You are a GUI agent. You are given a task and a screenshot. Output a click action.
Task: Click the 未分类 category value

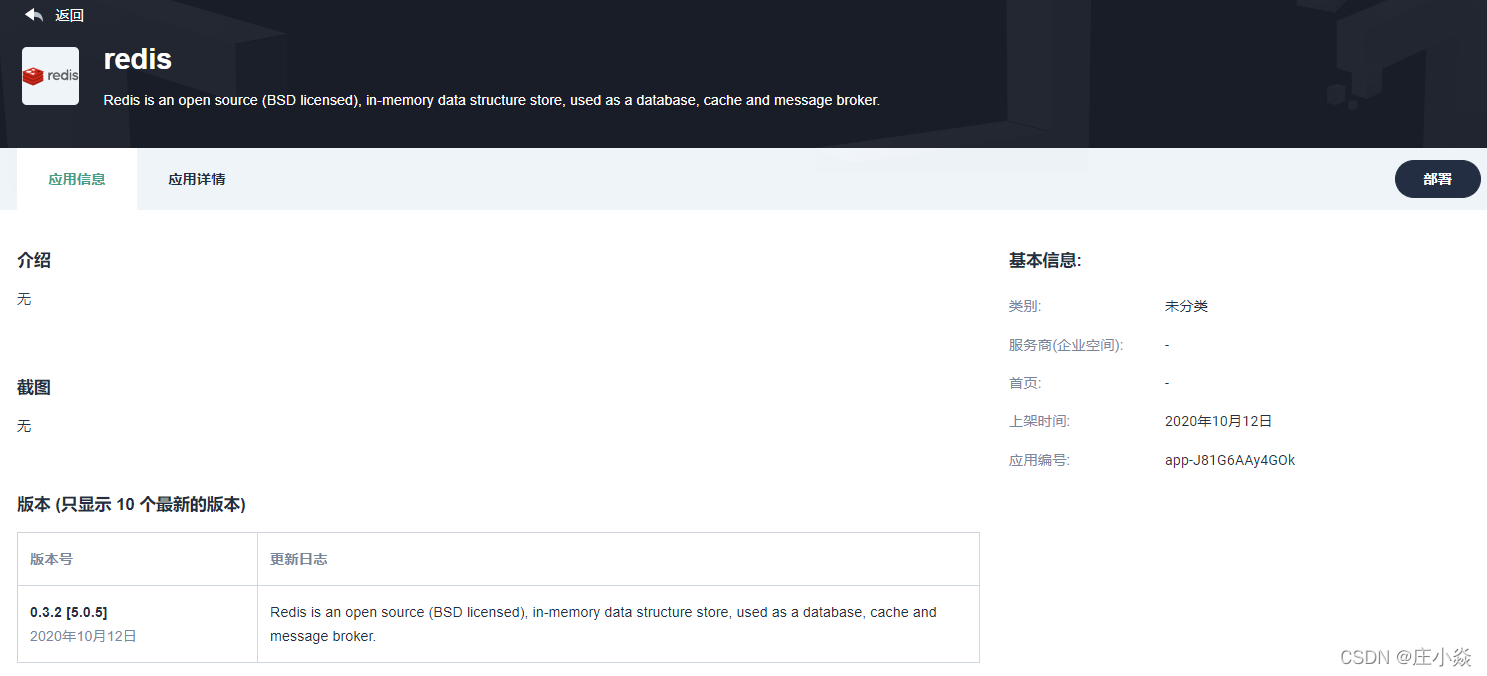(1186, 306)
